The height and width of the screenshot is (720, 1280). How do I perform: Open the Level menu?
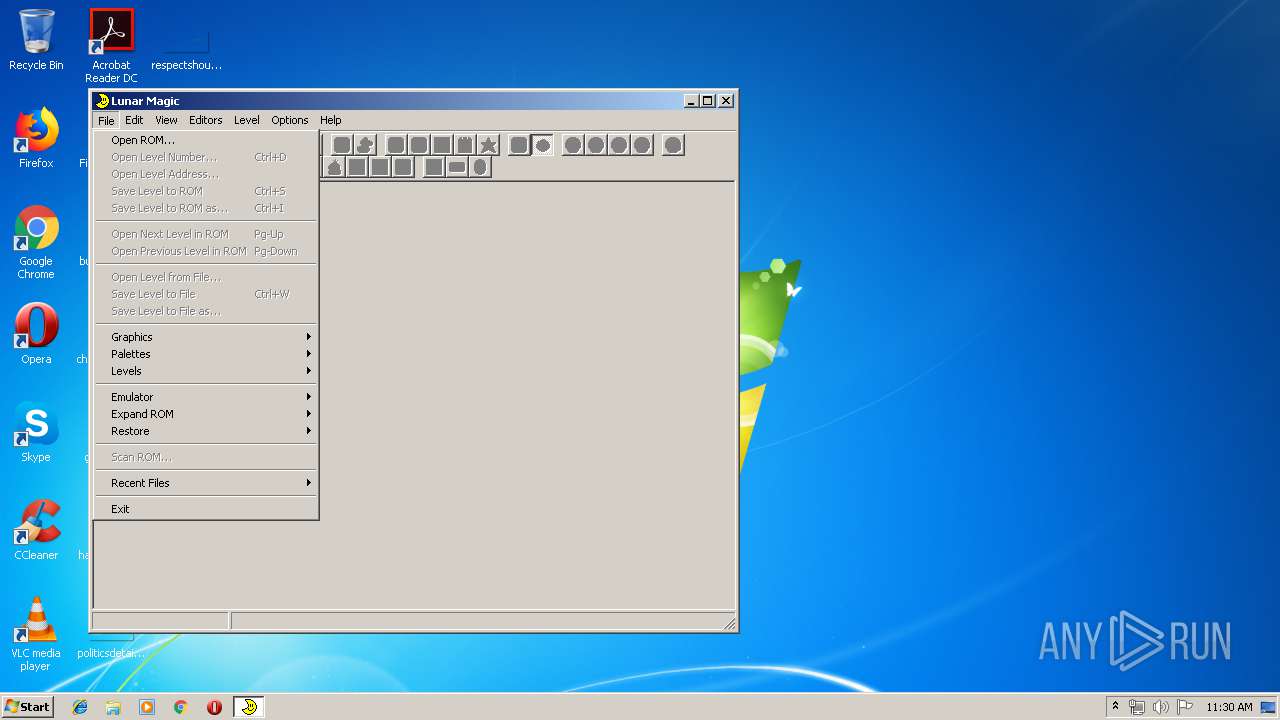coord(247,120)
